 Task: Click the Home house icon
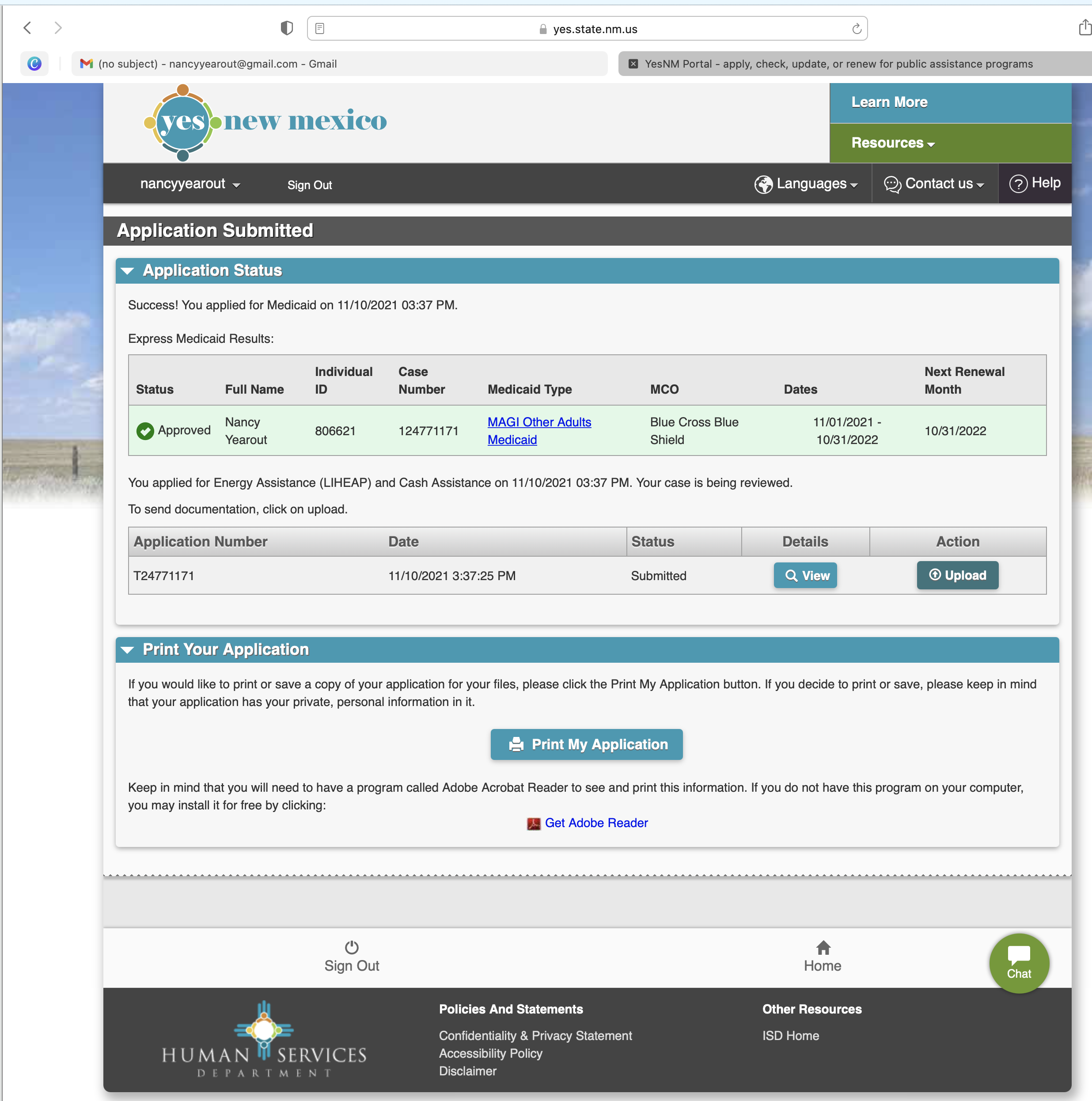tap(823, 947)
